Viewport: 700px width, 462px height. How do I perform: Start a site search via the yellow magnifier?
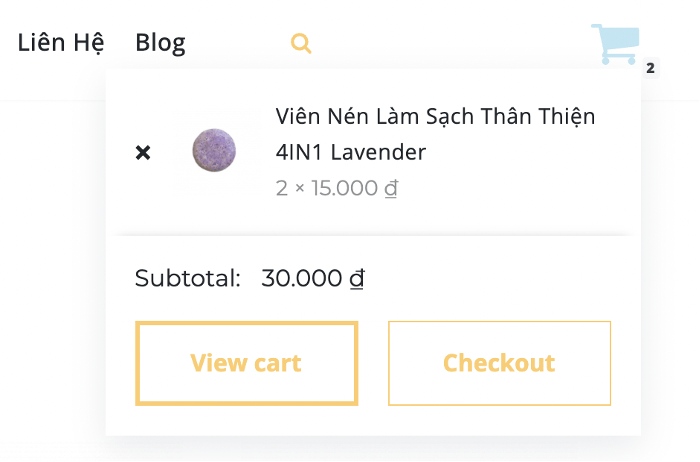tap(301, 43)
